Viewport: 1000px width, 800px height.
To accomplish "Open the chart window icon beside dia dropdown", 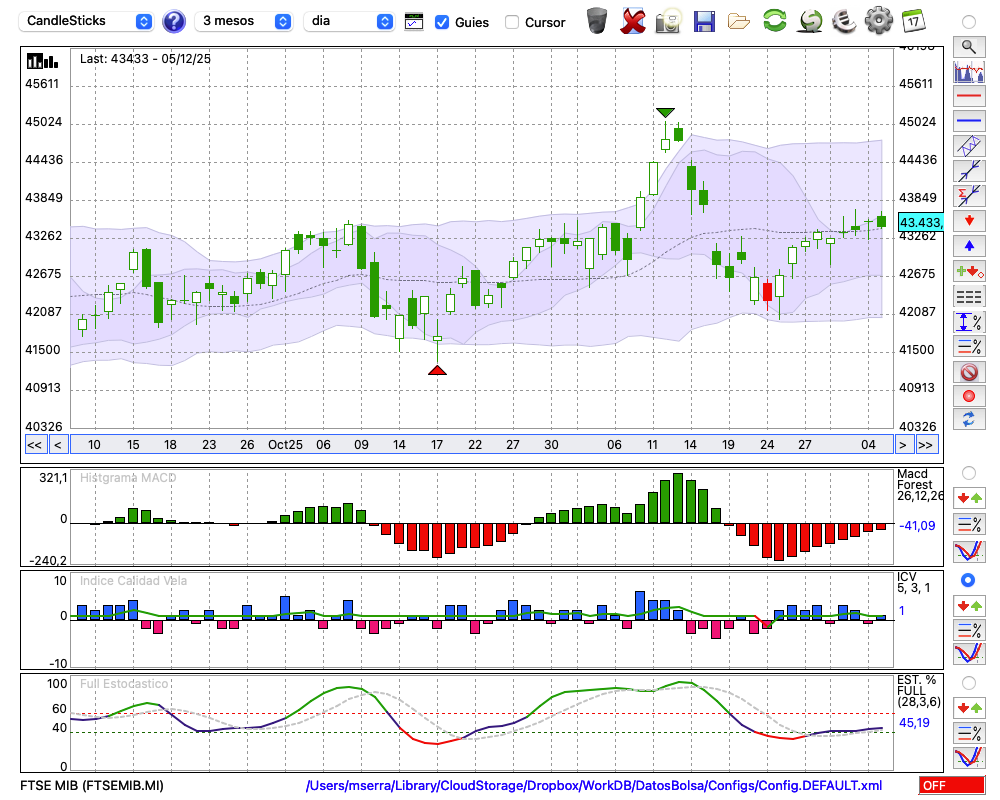I will pos(414,22).
